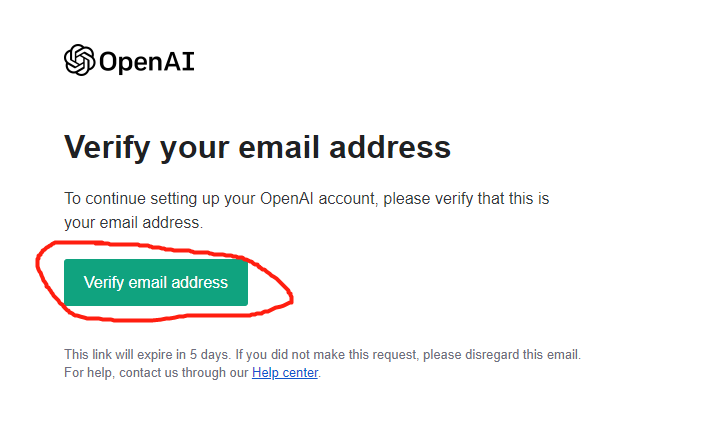Click the phrase If you did not make this request
This screenshot has height=433, width=709.
(x=326, y=354)
